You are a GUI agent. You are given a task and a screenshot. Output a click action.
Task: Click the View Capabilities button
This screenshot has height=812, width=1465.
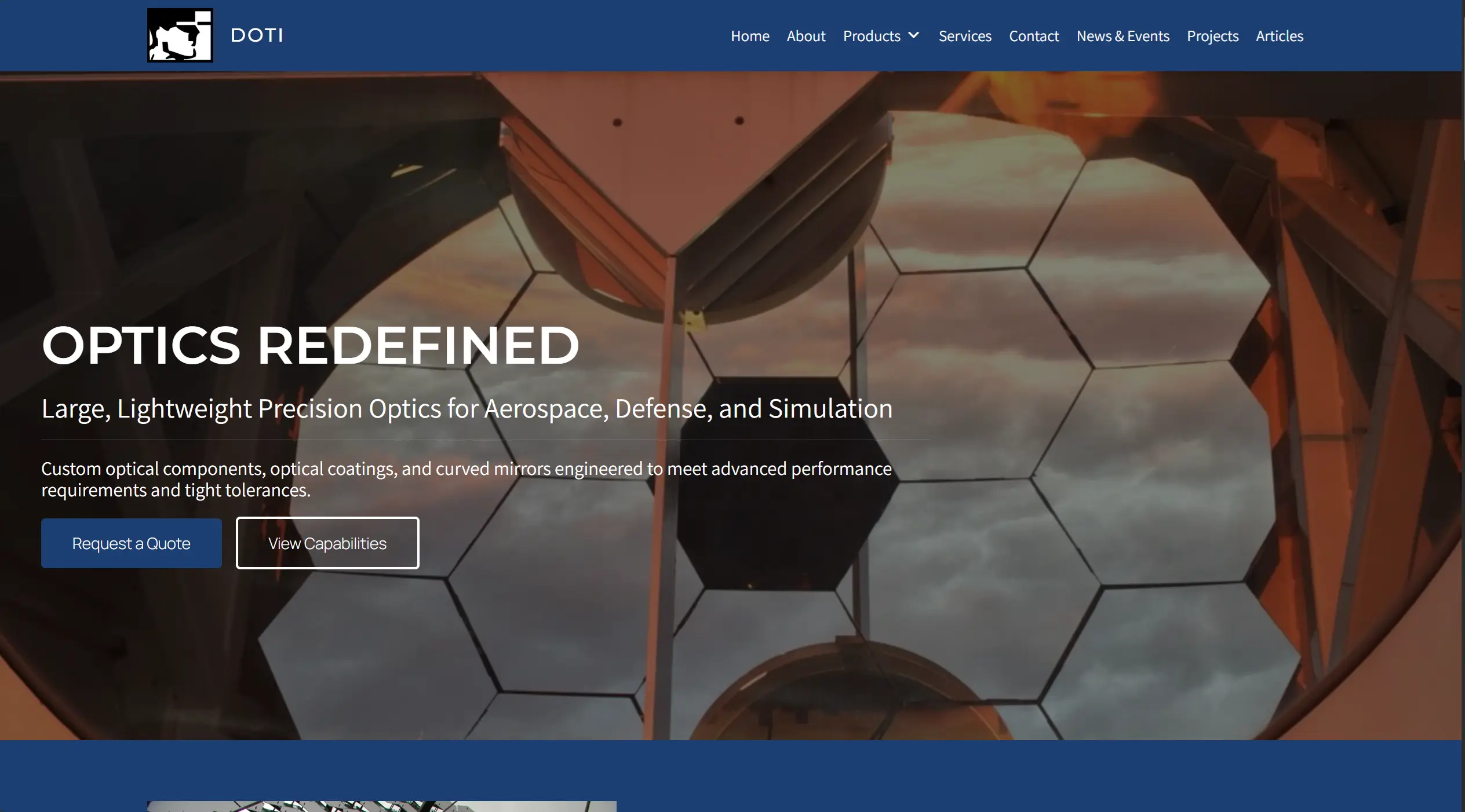point(327,543)
